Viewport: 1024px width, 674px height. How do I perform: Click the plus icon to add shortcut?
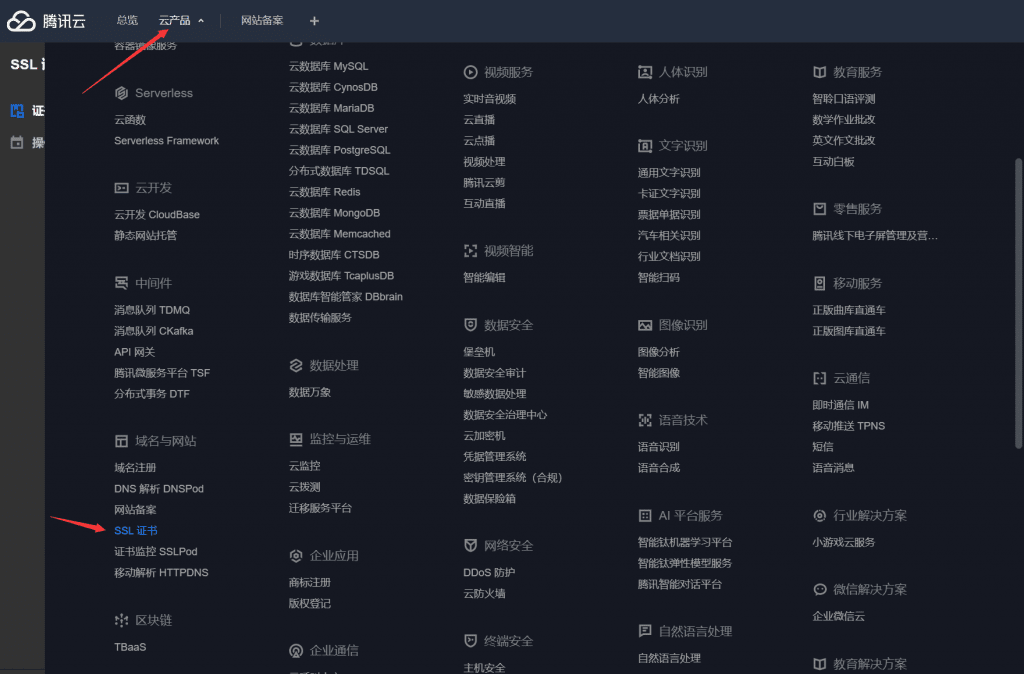[314, 21]
